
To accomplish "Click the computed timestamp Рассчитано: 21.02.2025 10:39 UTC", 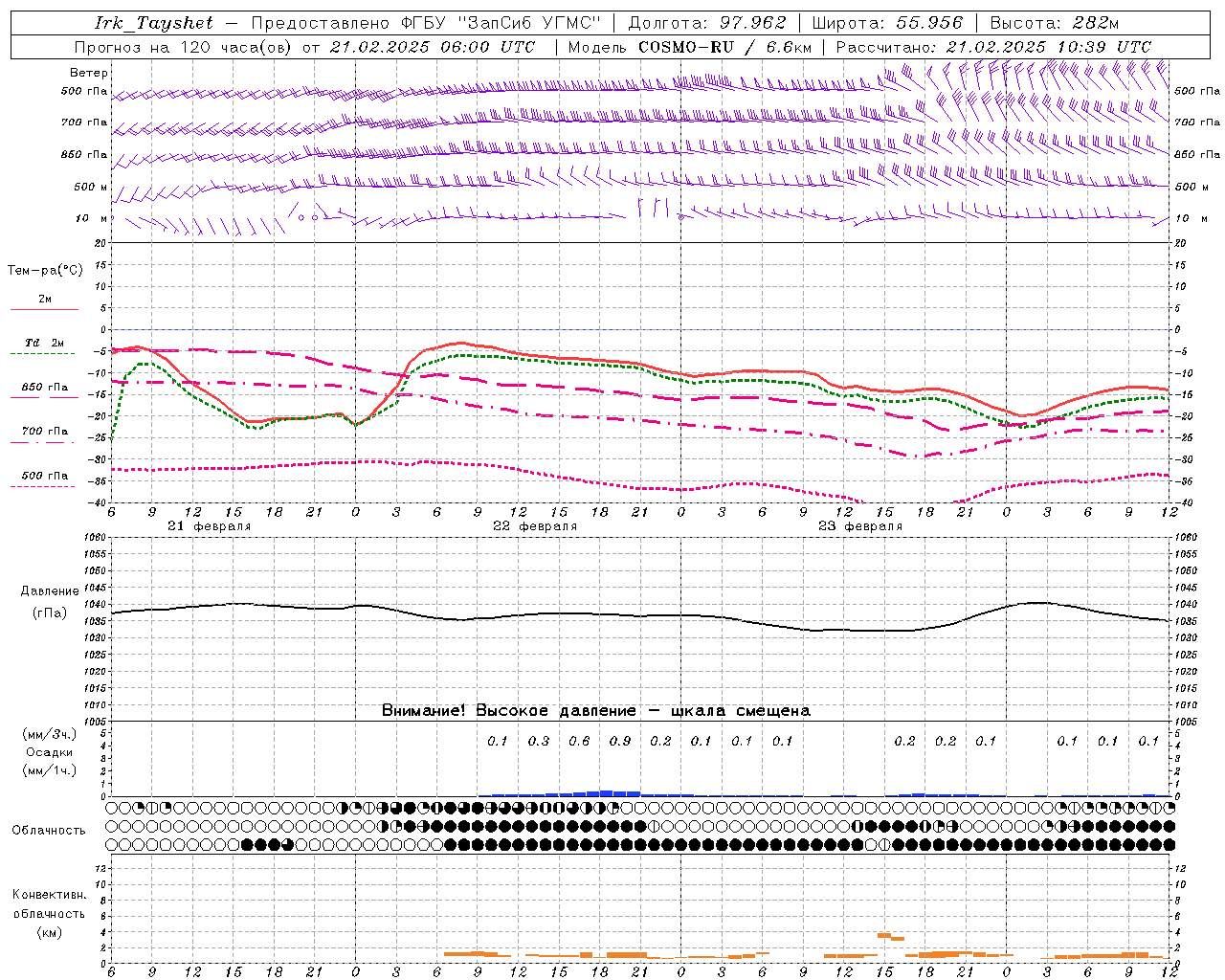I will click(993, 47).
